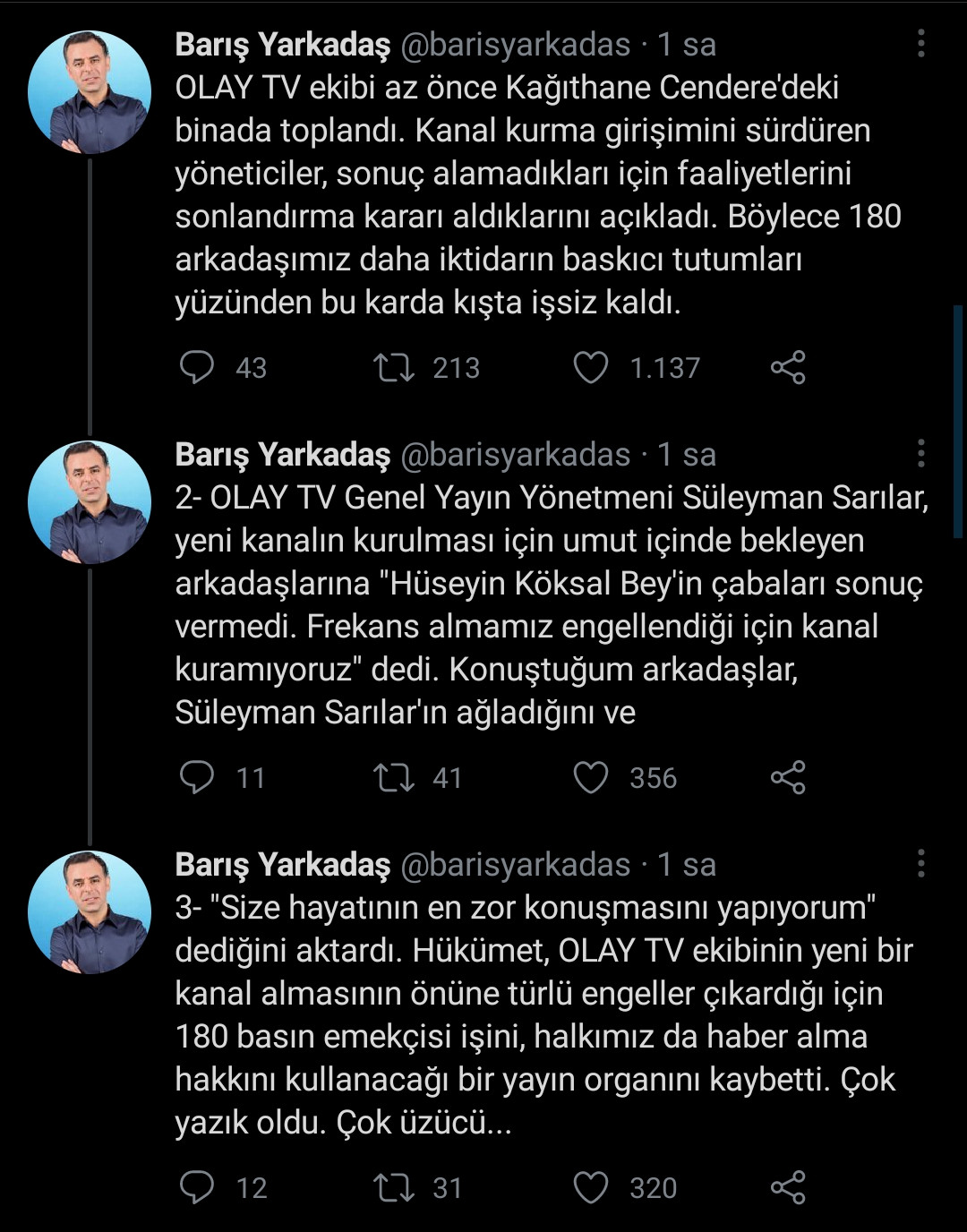The image size is (967, 1232).
Task: Click the reply icon showing 11 replies
Action: pyautogui.click(x=199, y=778)
